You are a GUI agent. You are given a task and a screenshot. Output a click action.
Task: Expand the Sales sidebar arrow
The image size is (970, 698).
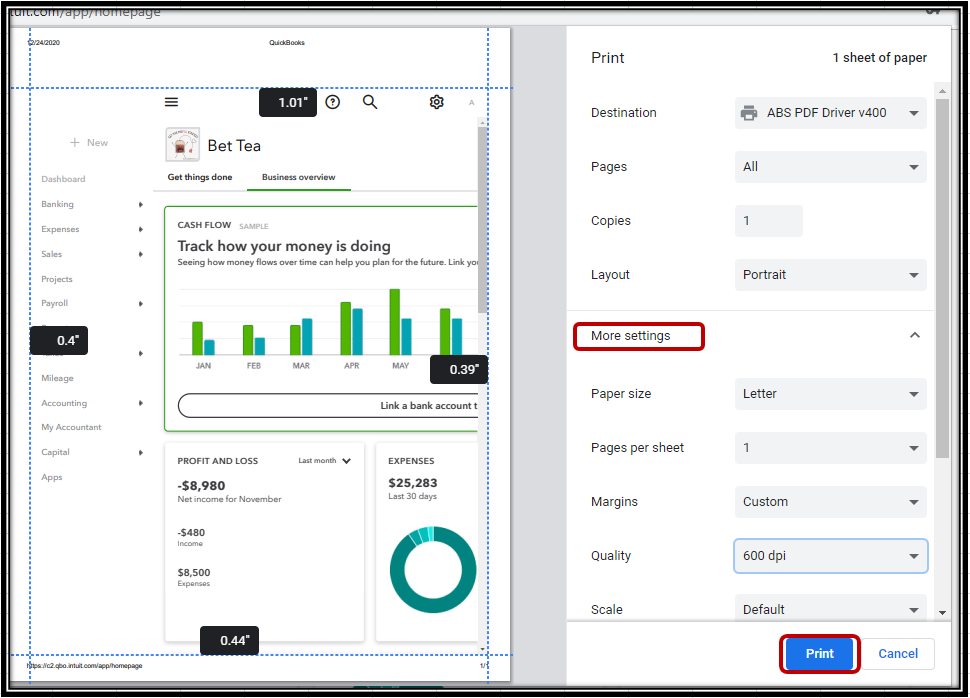click(141, 254)
